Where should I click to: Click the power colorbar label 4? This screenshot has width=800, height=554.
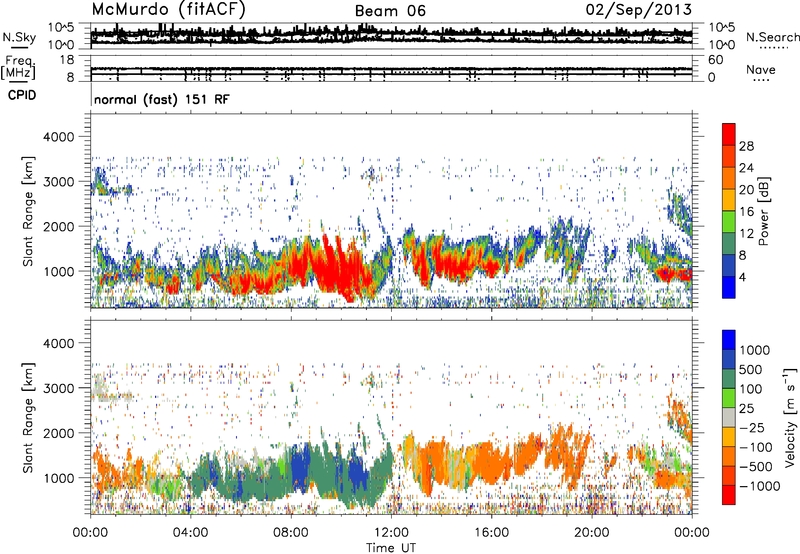pyautogui.click(x=742, y=277)
